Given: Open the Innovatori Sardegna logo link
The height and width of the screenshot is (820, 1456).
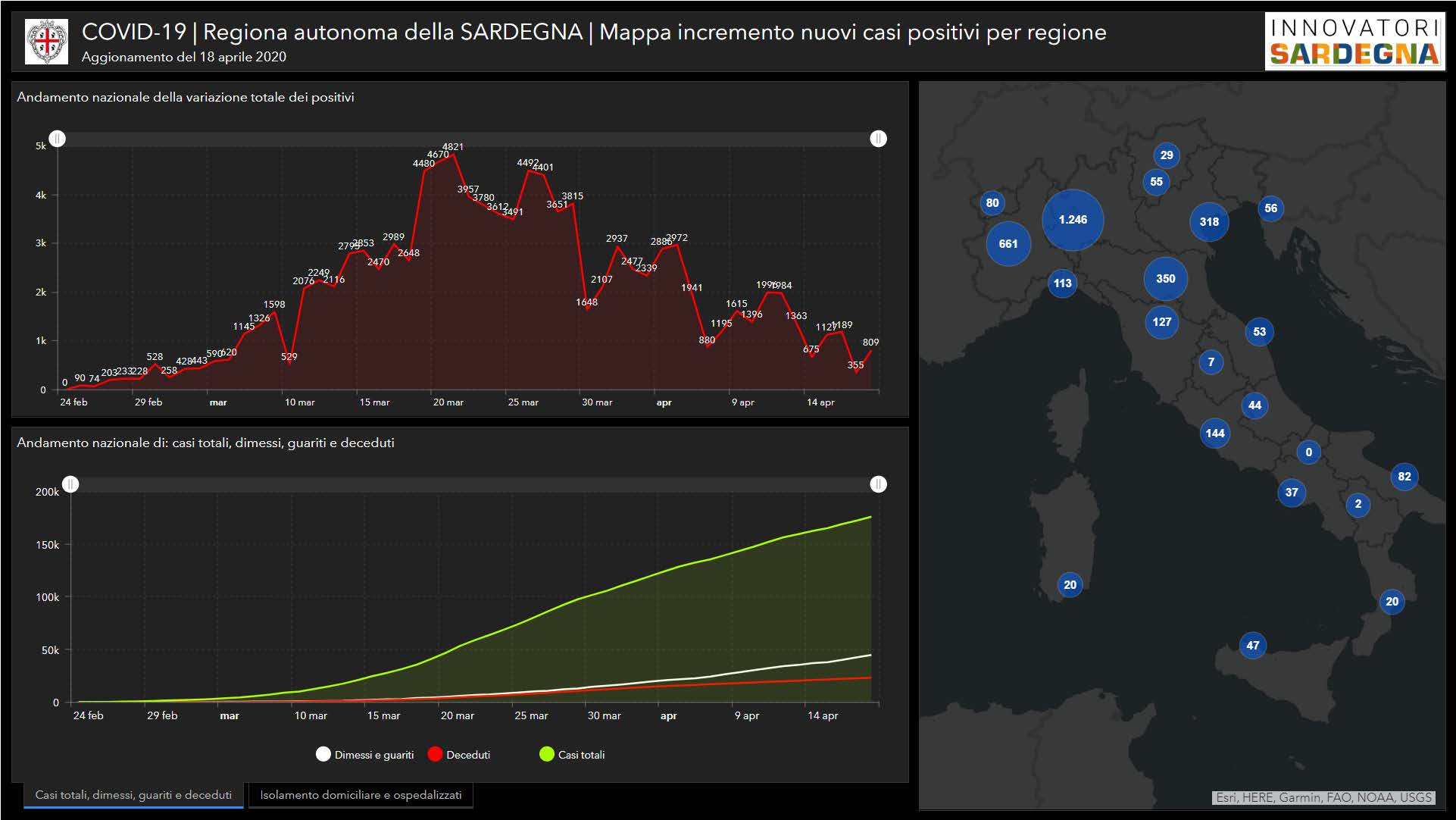Looking at the screenshot, I should [x=1354, y=42].
